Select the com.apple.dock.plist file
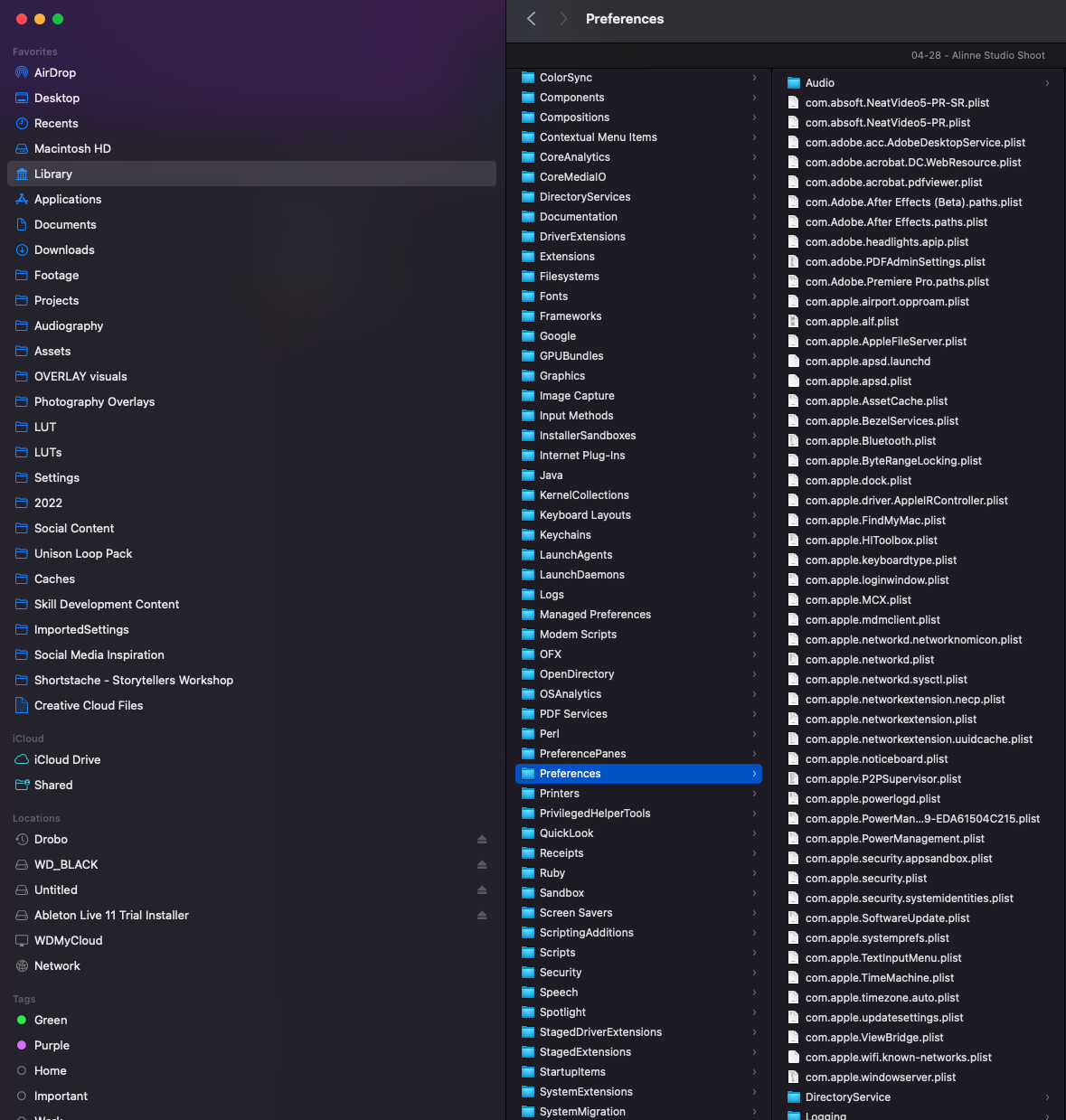Image resolution: width=1066 pixels, height=1120 pixels. click(857, 480)
